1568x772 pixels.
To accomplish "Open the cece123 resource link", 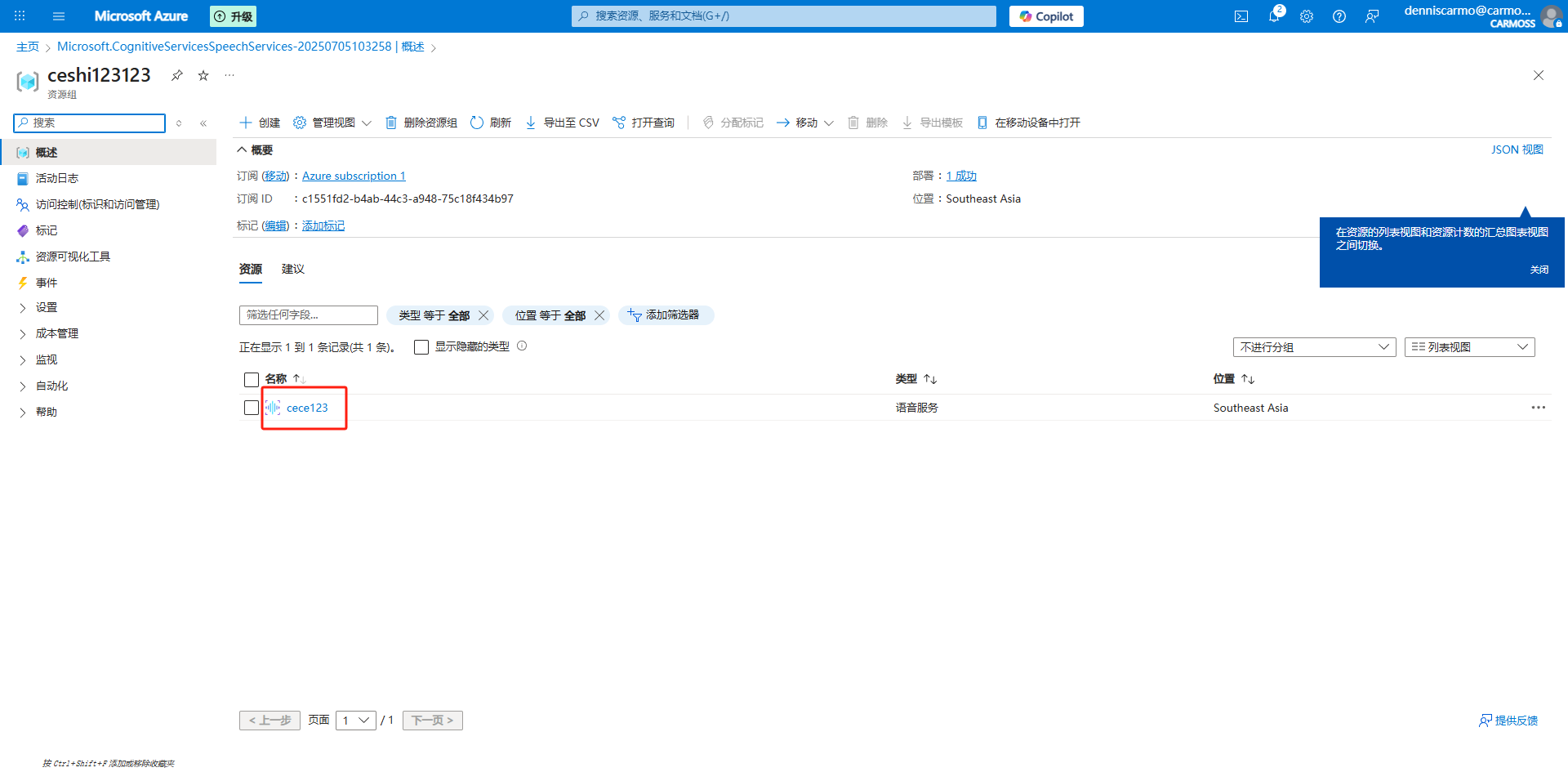I will (x=307, y=408).
